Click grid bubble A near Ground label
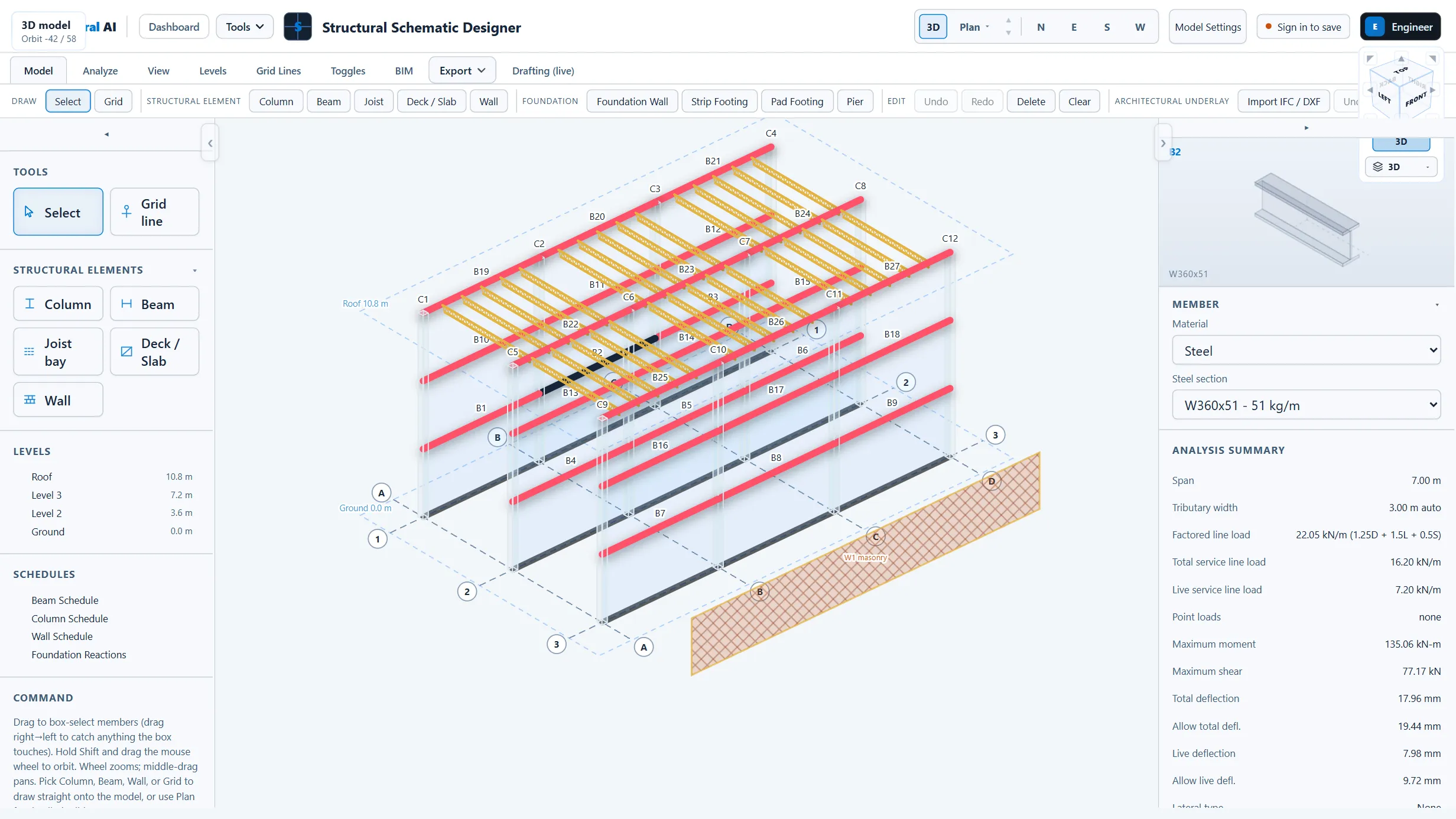 pyautogui.click(x=381, y=492)
